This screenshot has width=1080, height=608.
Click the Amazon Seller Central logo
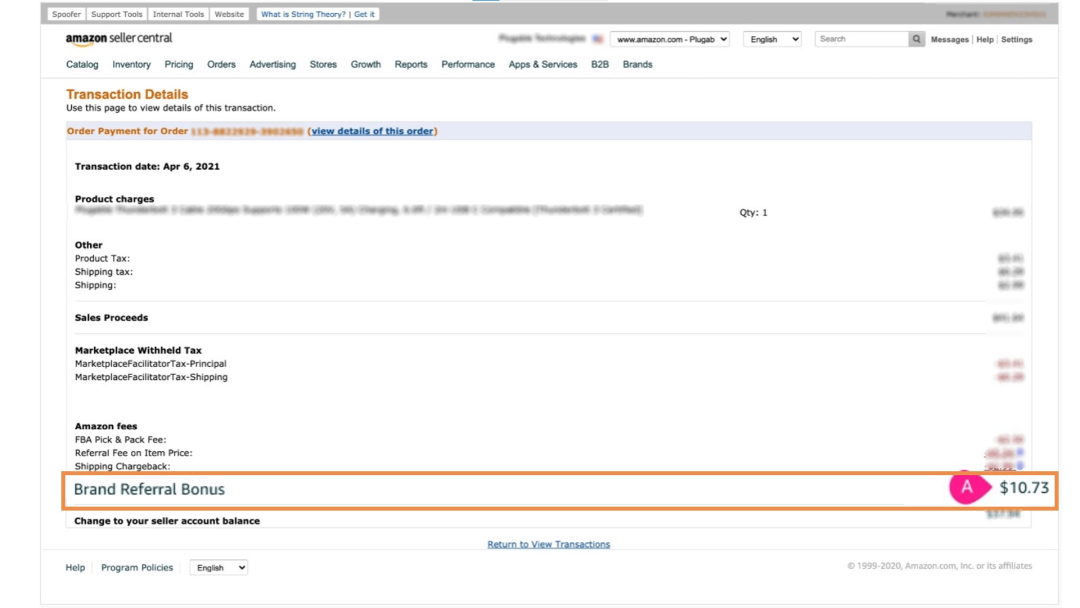point(118,39)
